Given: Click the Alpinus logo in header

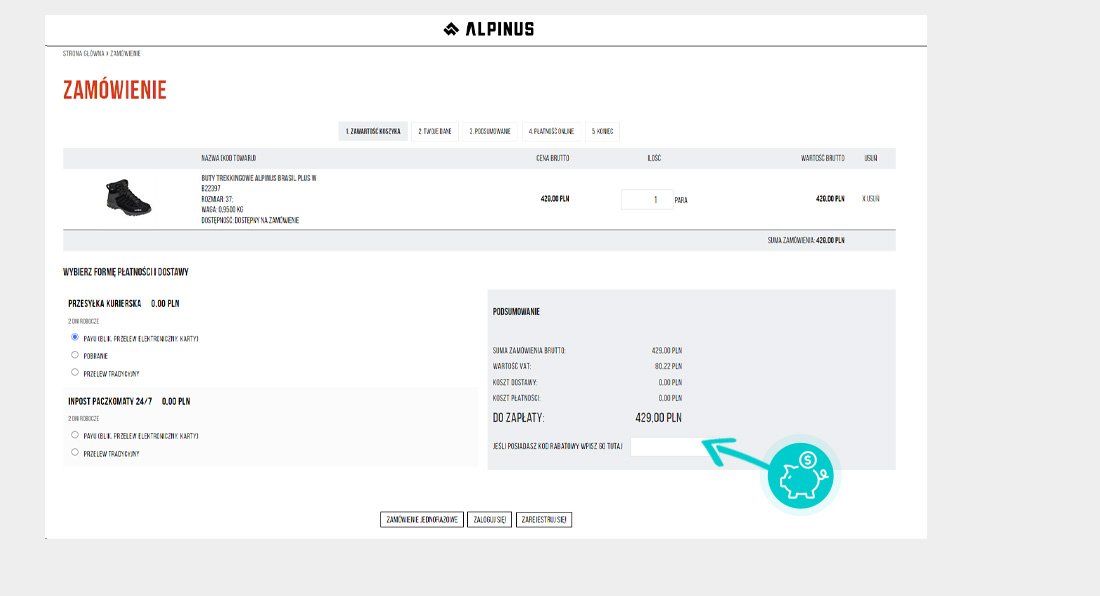Looking at the screenshot, I should (488, 29).
